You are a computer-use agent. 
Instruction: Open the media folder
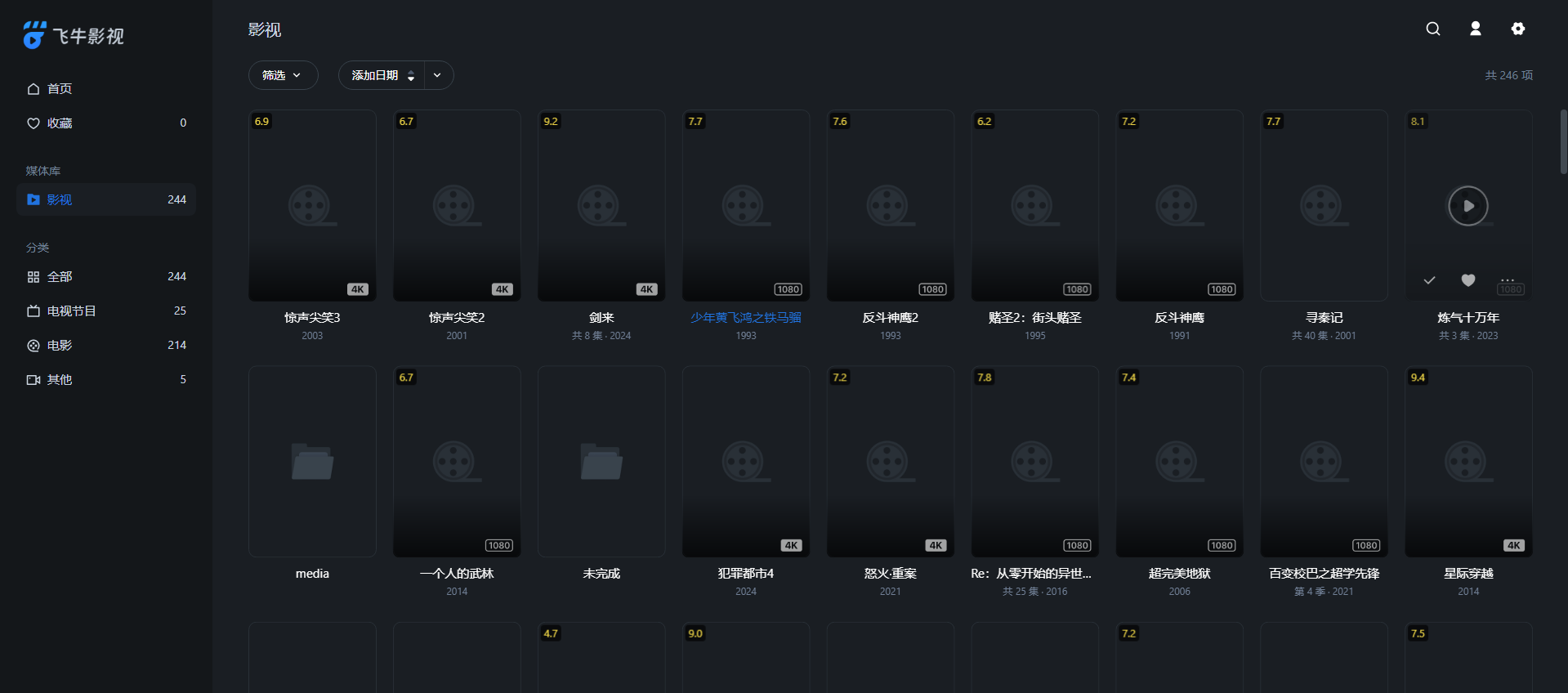pyautogui.click(x=312, y=462)
